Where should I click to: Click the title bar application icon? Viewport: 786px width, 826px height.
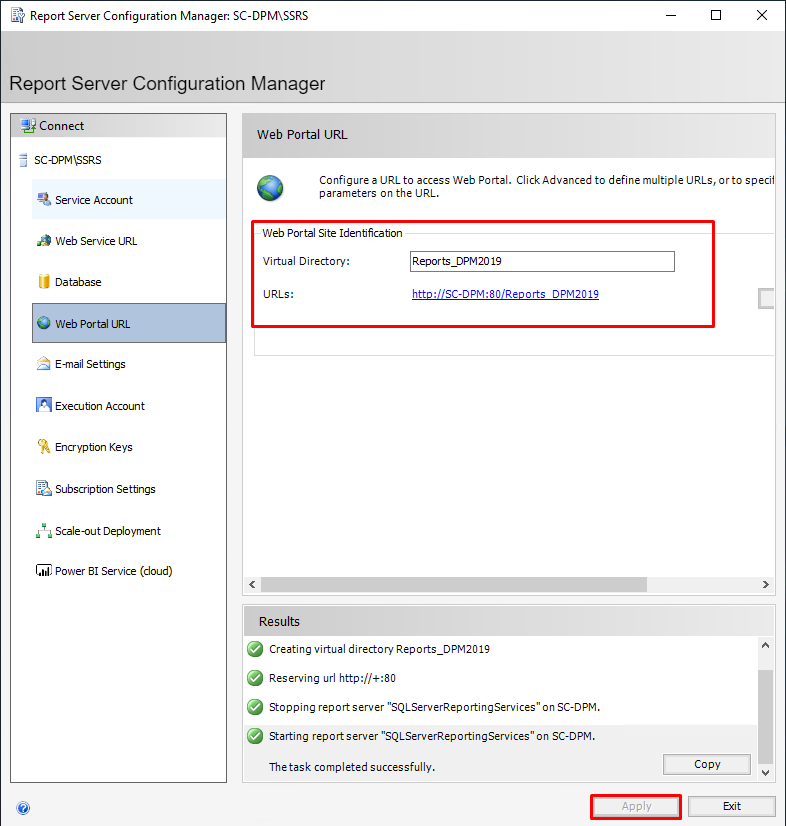[x=18, y=15]
